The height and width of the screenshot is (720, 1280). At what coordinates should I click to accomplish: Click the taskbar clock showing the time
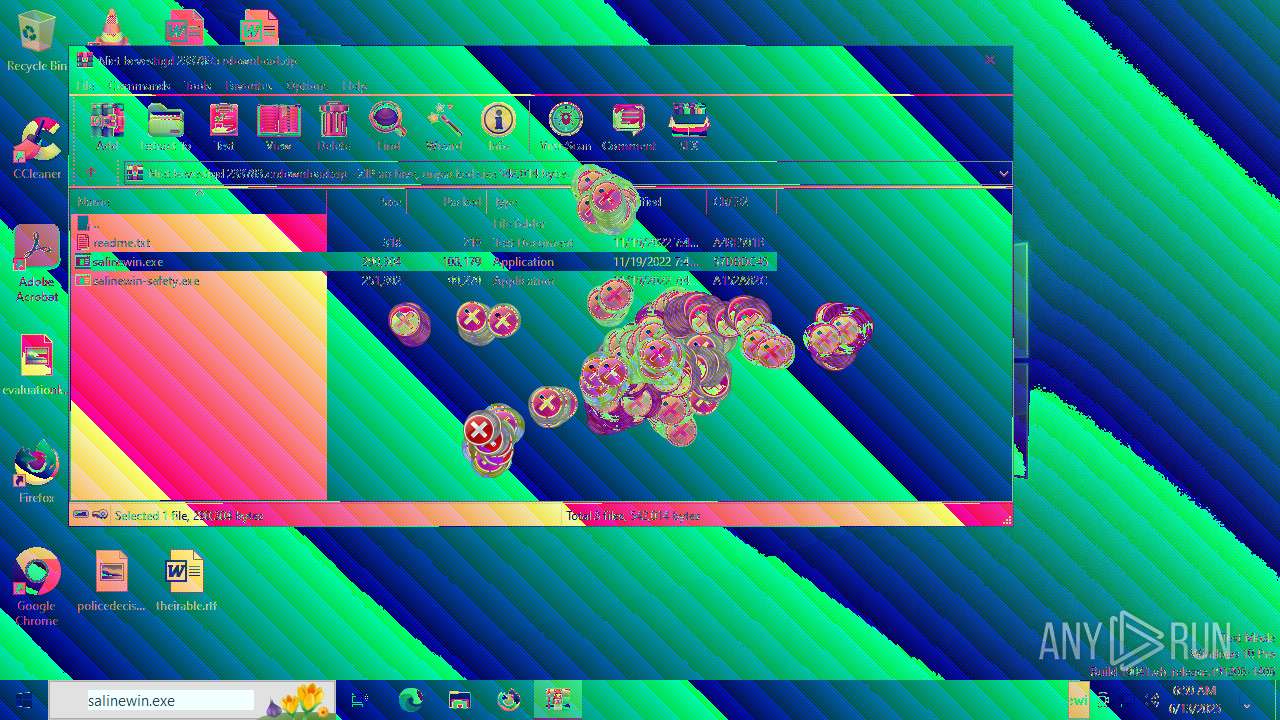point(1194,699)
